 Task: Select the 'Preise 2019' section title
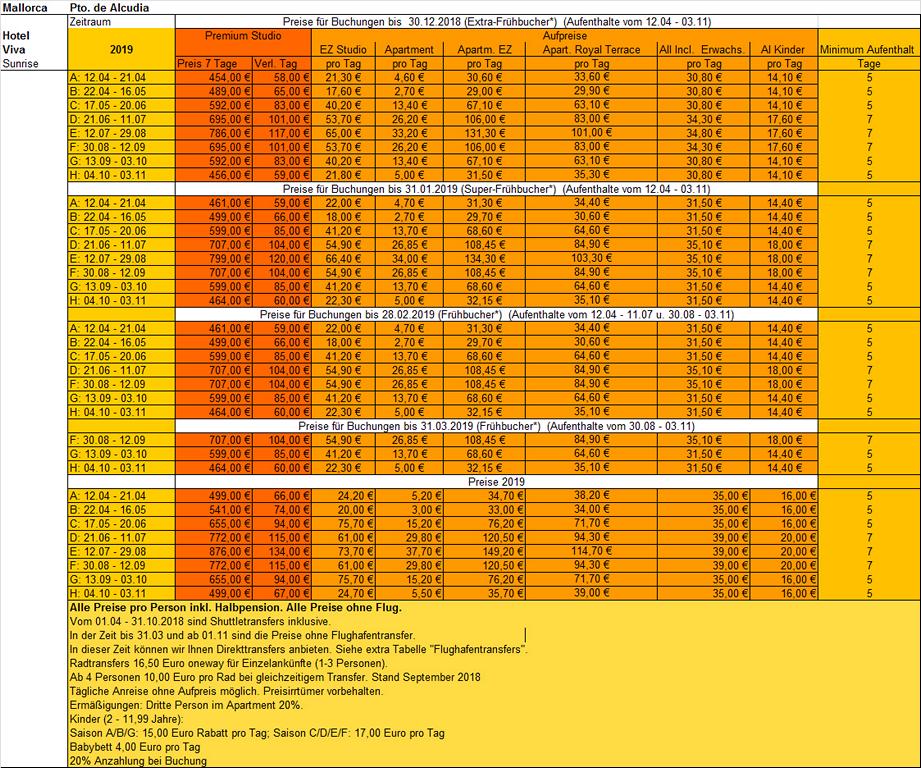click(x=496, y=482)
